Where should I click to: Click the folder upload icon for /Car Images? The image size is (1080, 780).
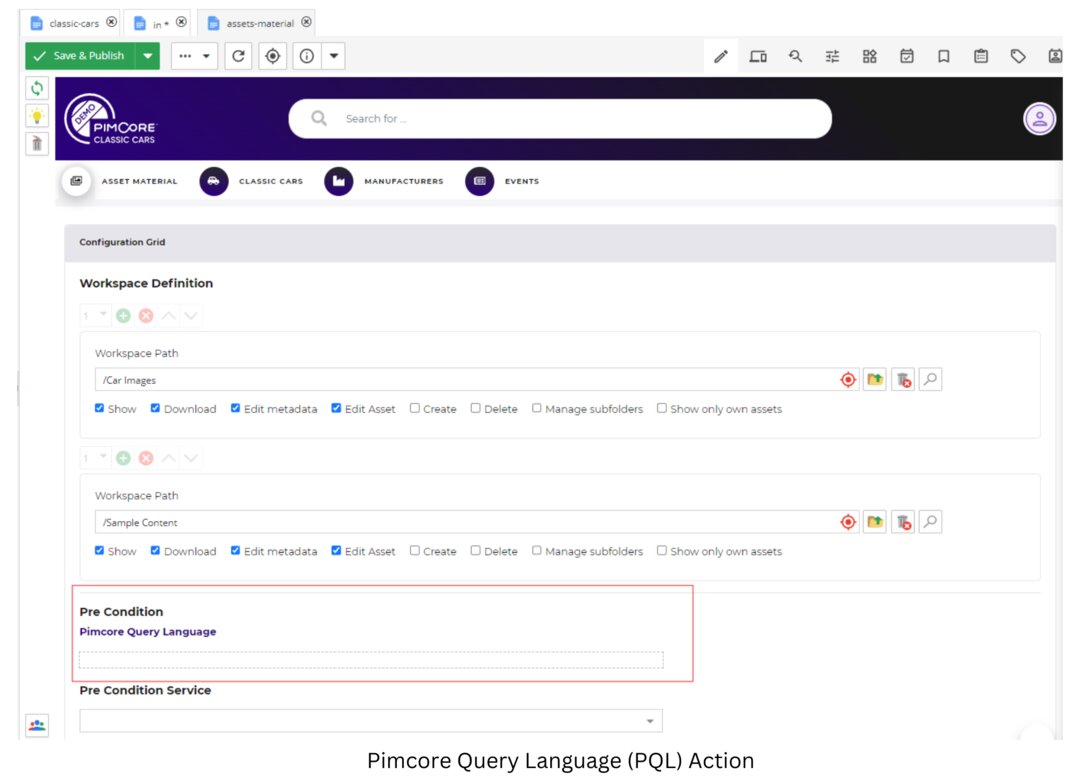(x=875, y=380)
